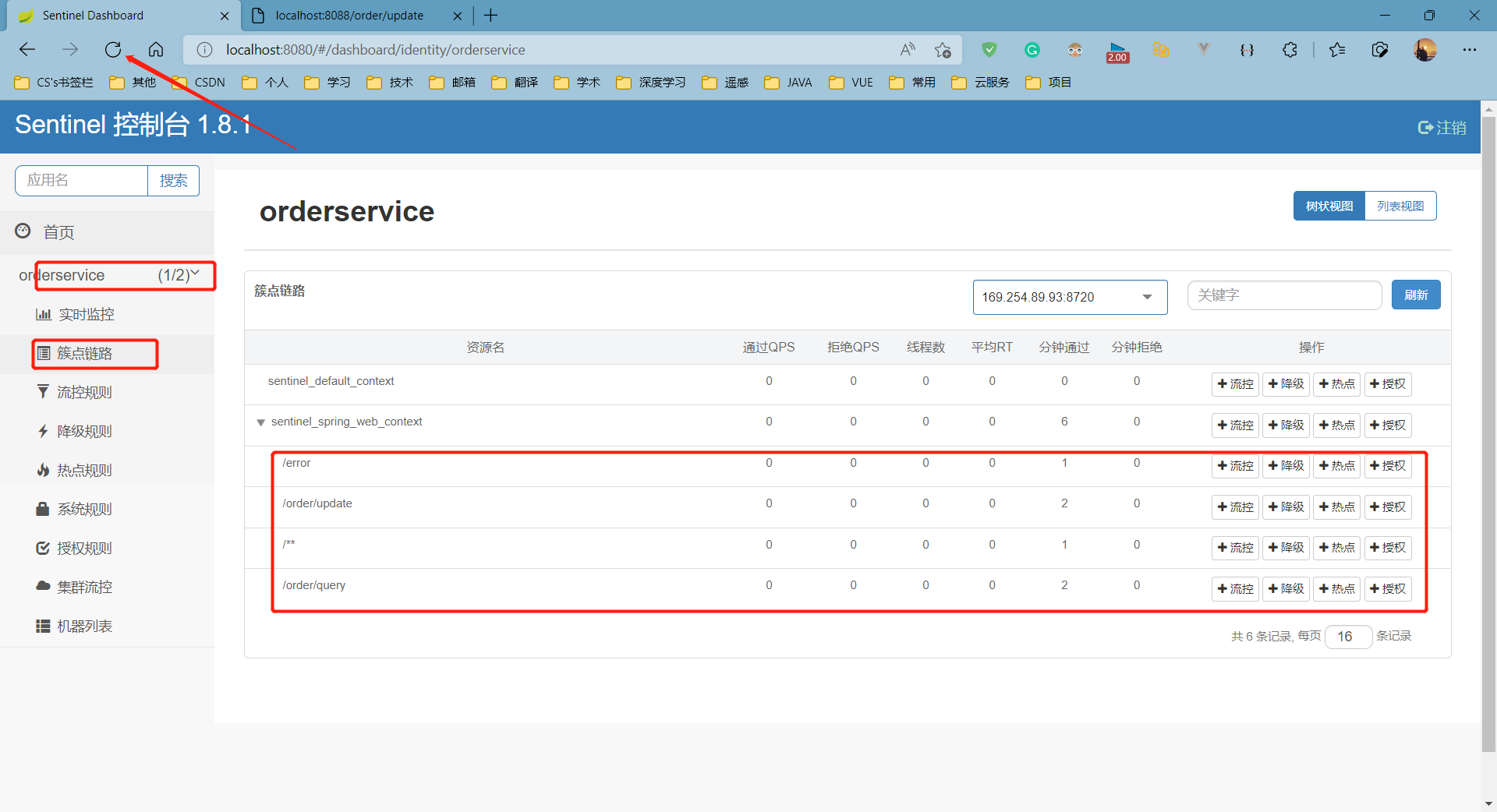
Task: Add 热点 rule for /order/update
Action: 1336,507
